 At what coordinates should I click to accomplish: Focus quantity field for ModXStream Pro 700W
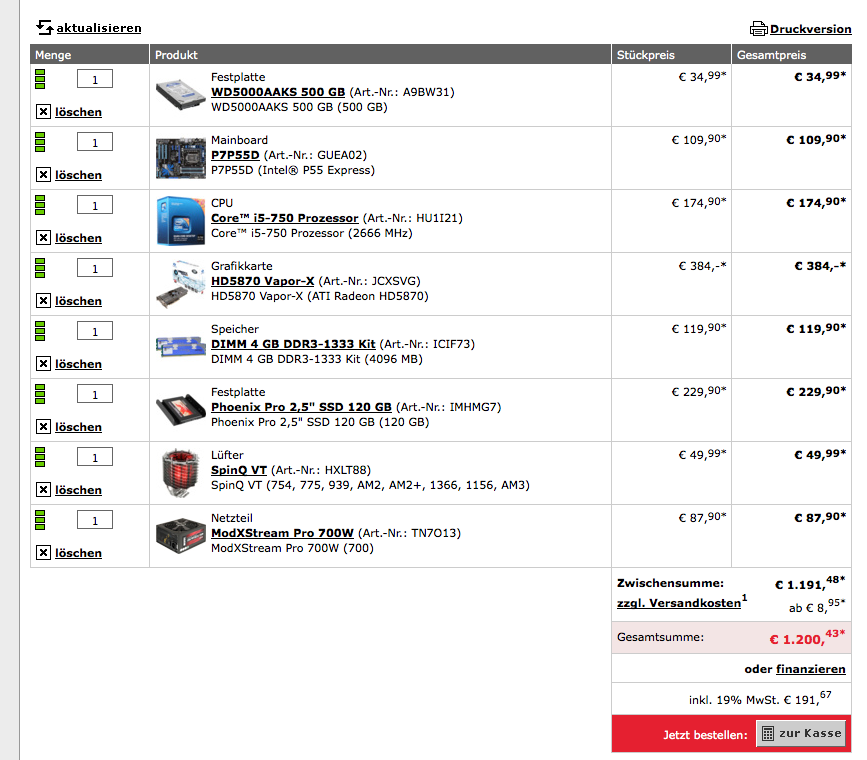[x=95, y=520]
